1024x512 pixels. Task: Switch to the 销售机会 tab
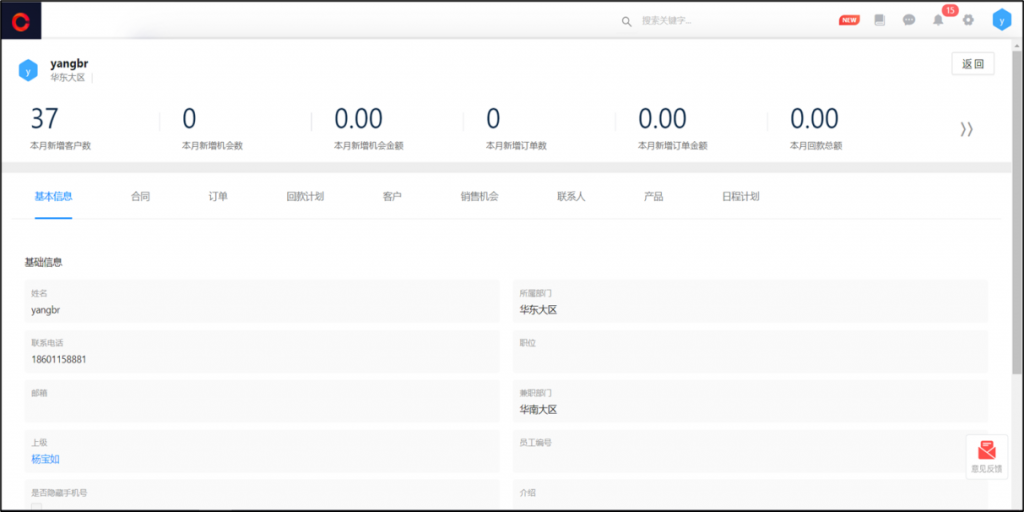[x=479, y=197]
